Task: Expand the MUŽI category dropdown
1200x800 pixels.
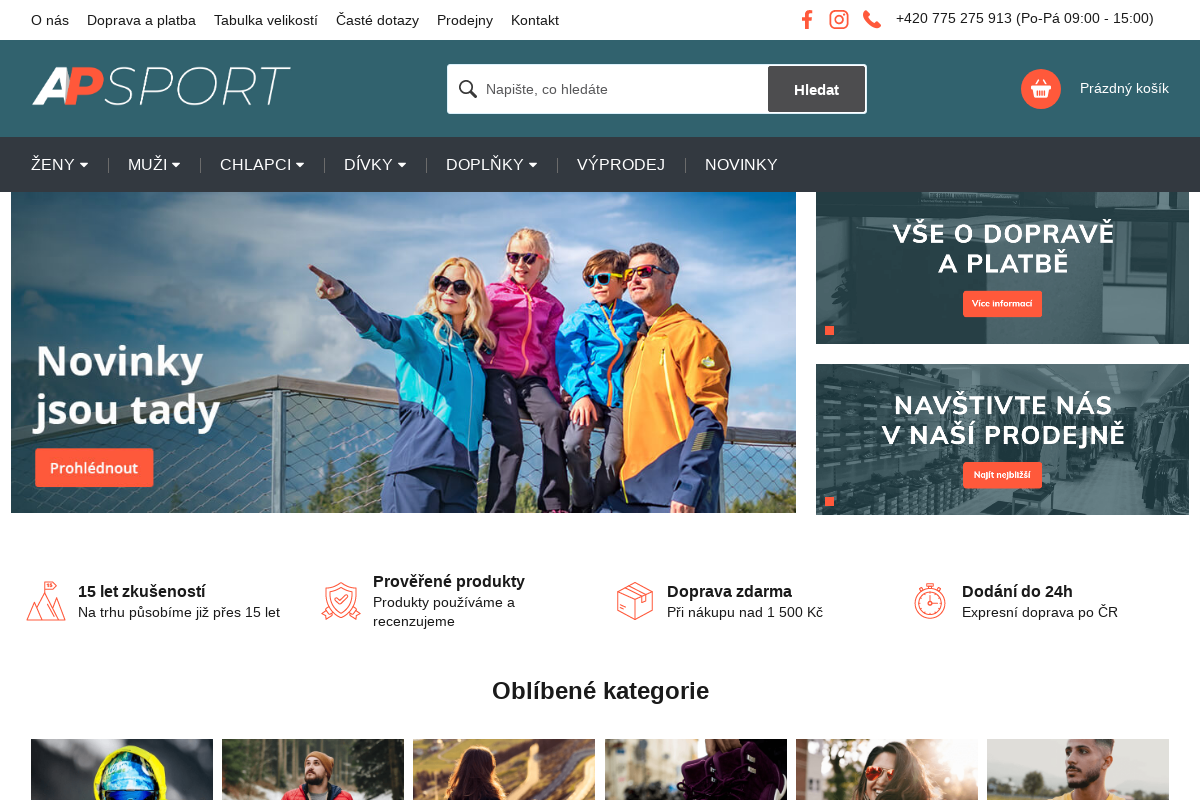Action: [154, 165]
